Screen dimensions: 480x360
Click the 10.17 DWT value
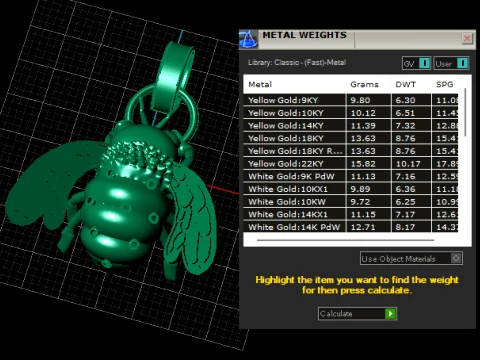(408, 163)
